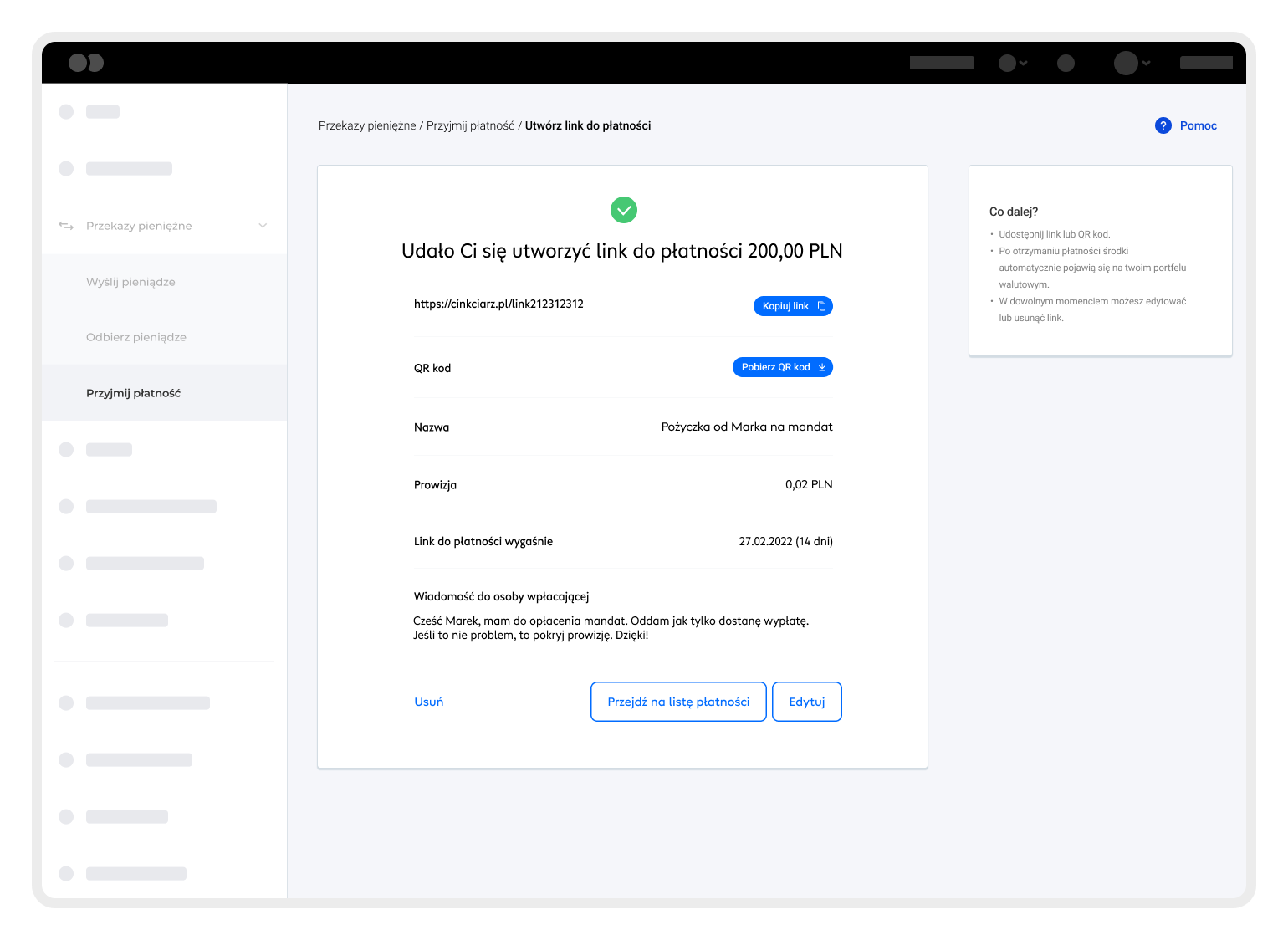Screen dimensions: 1288x940
Task: Click the Edytuj button
Action: point(806,702)
